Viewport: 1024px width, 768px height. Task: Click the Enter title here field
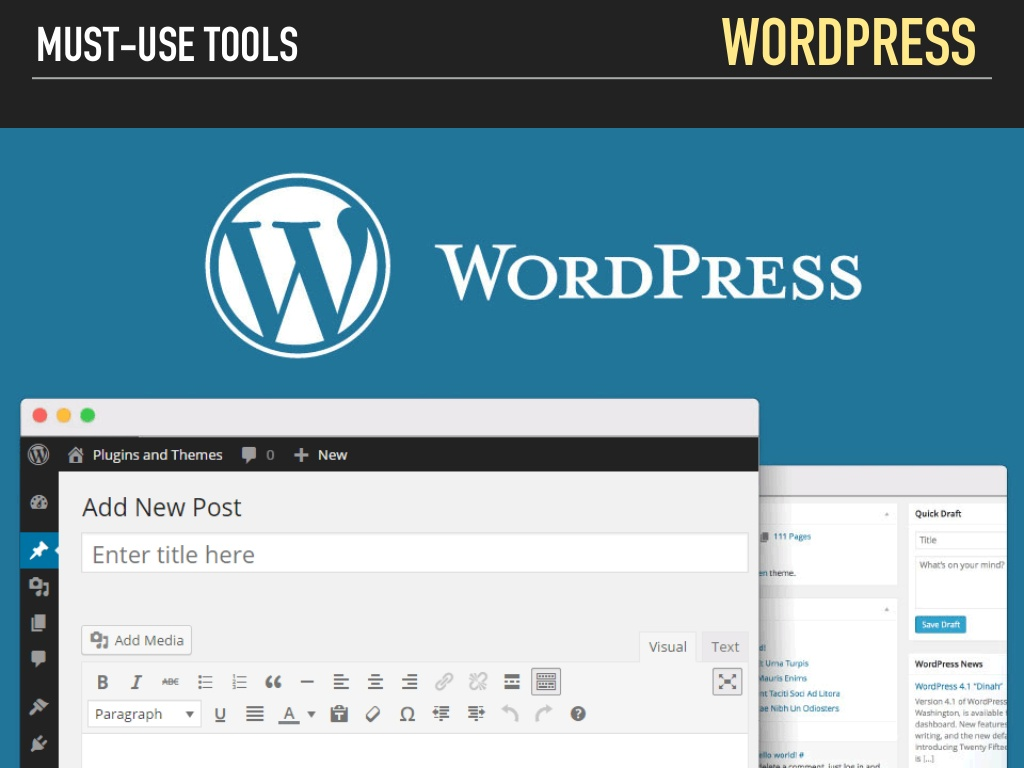click(x=415, y=554)
